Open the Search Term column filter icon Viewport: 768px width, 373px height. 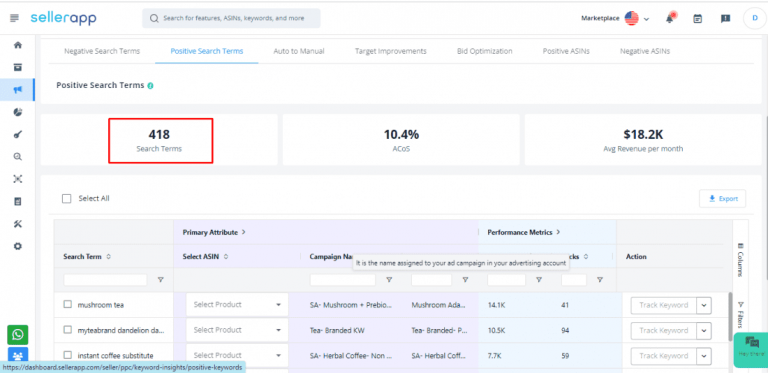pyautogui.click(x=160, y=280)
